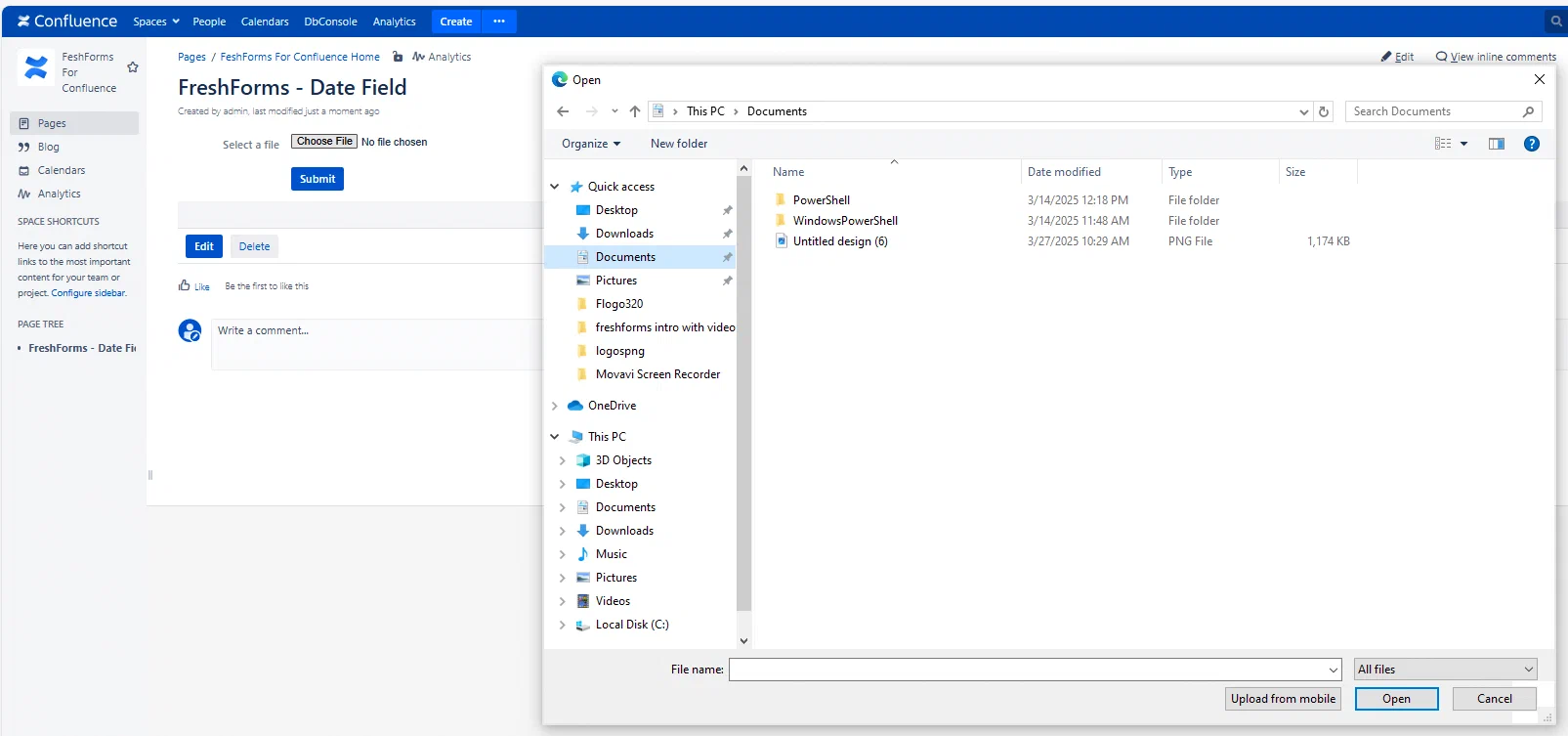Select Music under This PC
The height and width of the screenshot is (736, 1568).
point(612,554)
